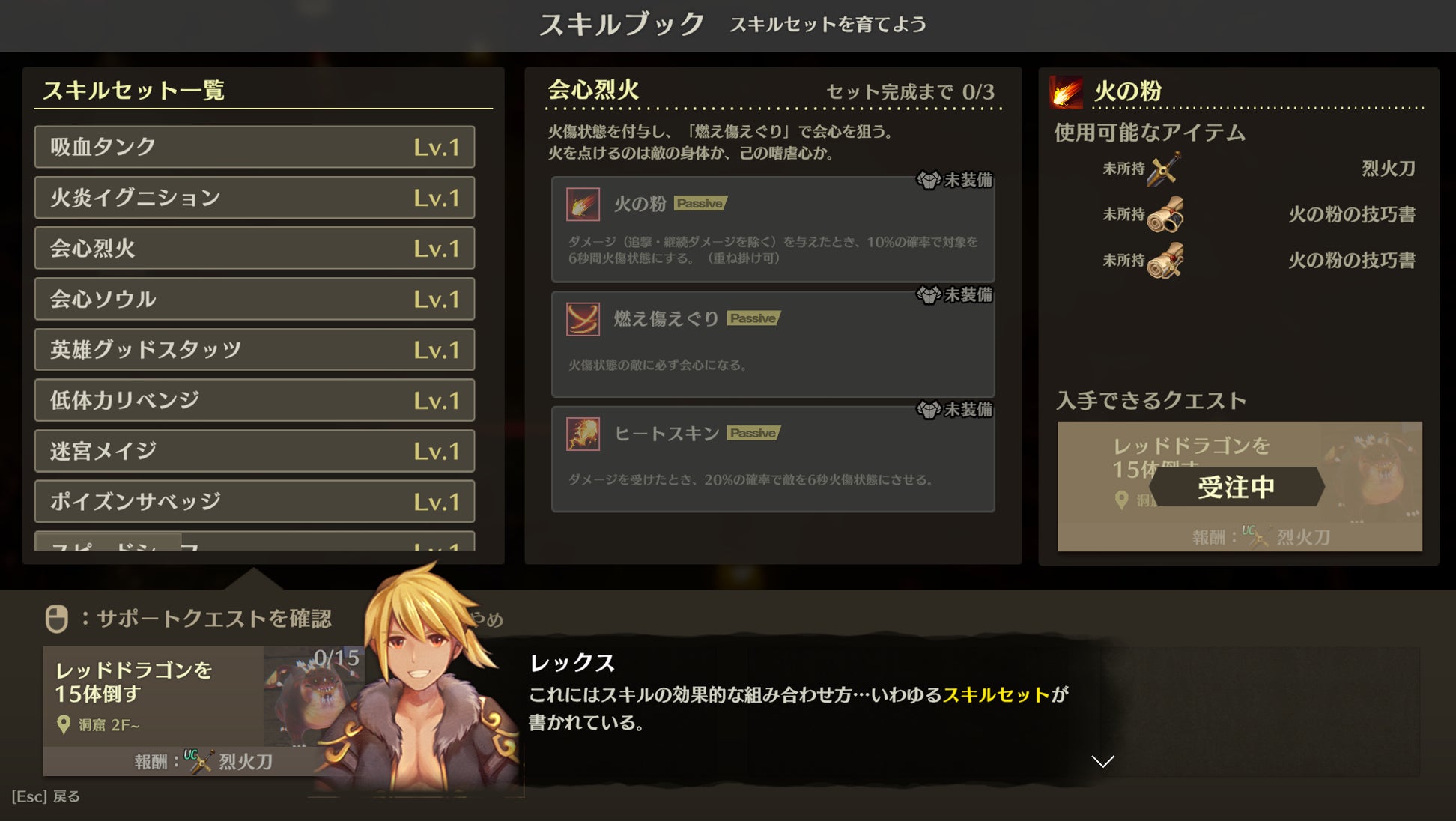Select the ポイズンサベッジ skill set
This screenshot has width=1456, height=821.
click(x=255, y=502)
